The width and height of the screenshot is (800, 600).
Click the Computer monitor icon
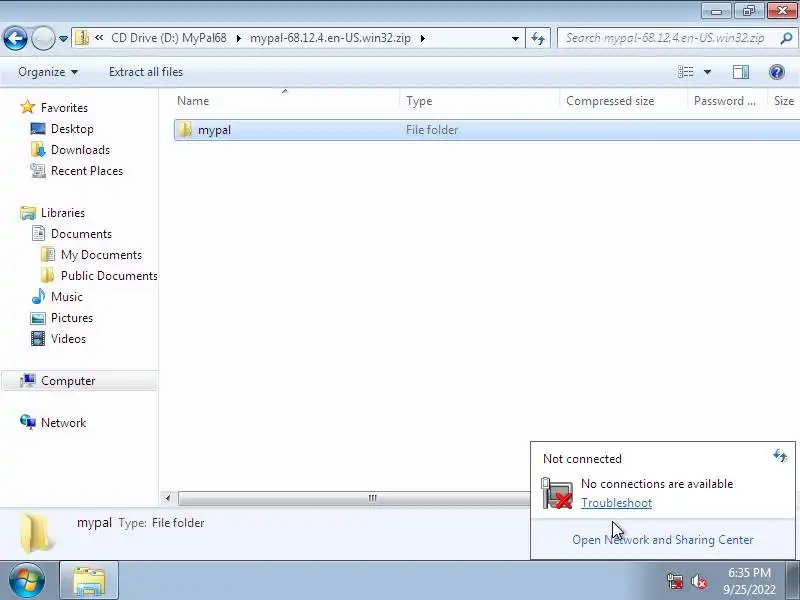click(28, 381)
